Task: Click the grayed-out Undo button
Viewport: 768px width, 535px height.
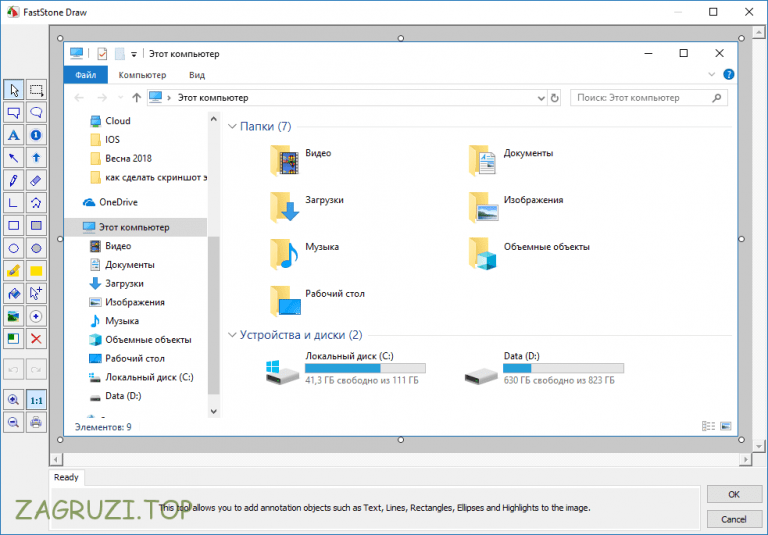Action: tap(14, 369)
